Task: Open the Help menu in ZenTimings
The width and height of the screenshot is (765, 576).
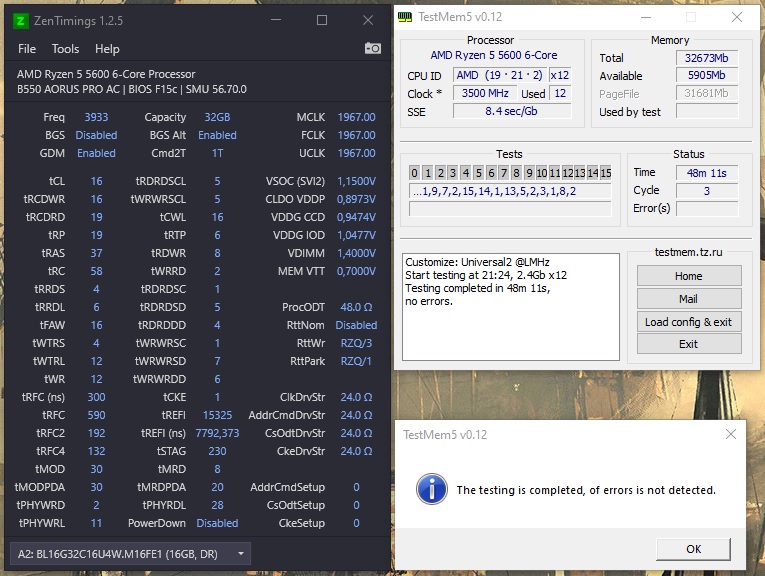Action: 107,49
